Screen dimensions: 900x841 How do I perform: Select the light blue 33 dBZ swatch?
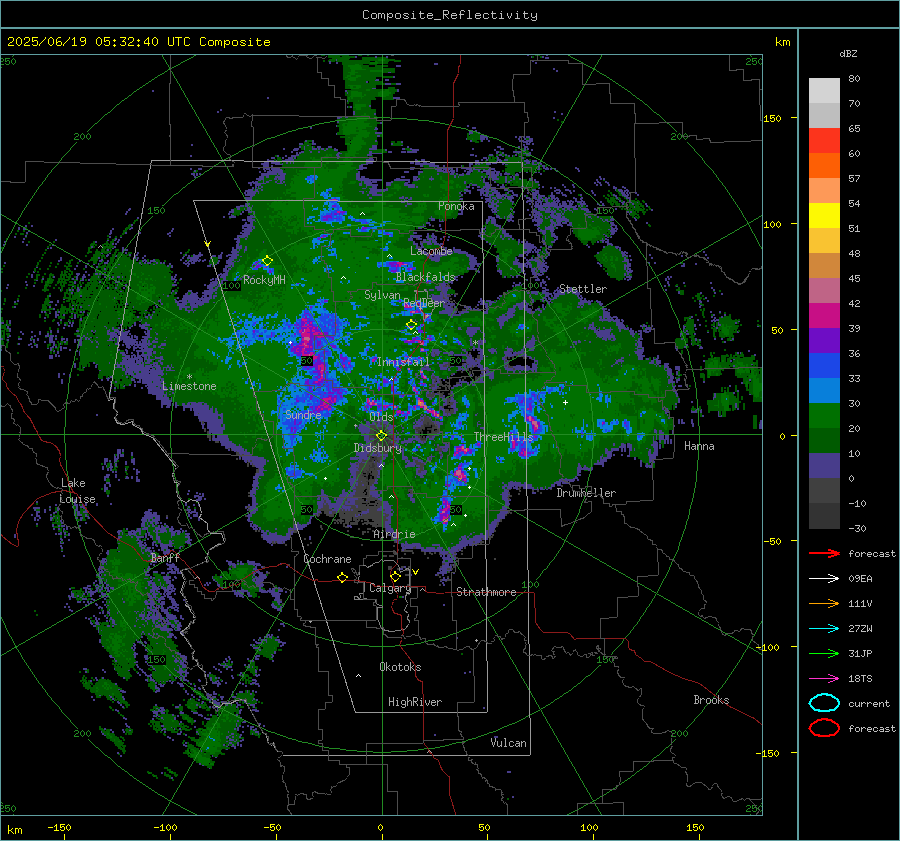(824, 391)
